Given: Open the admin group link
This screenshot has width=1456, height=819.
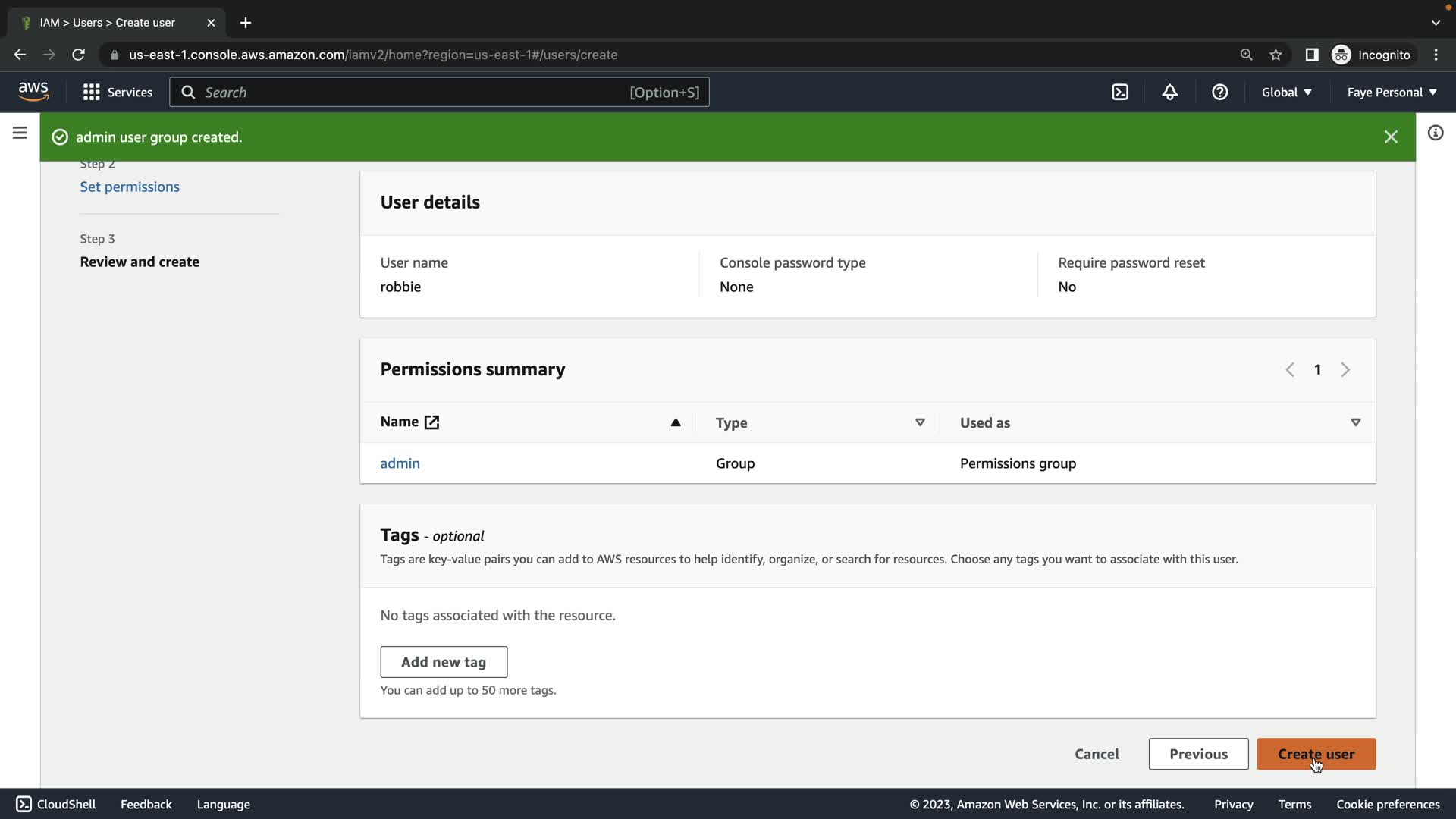Looking at the screenshot, I should (400, 463).
